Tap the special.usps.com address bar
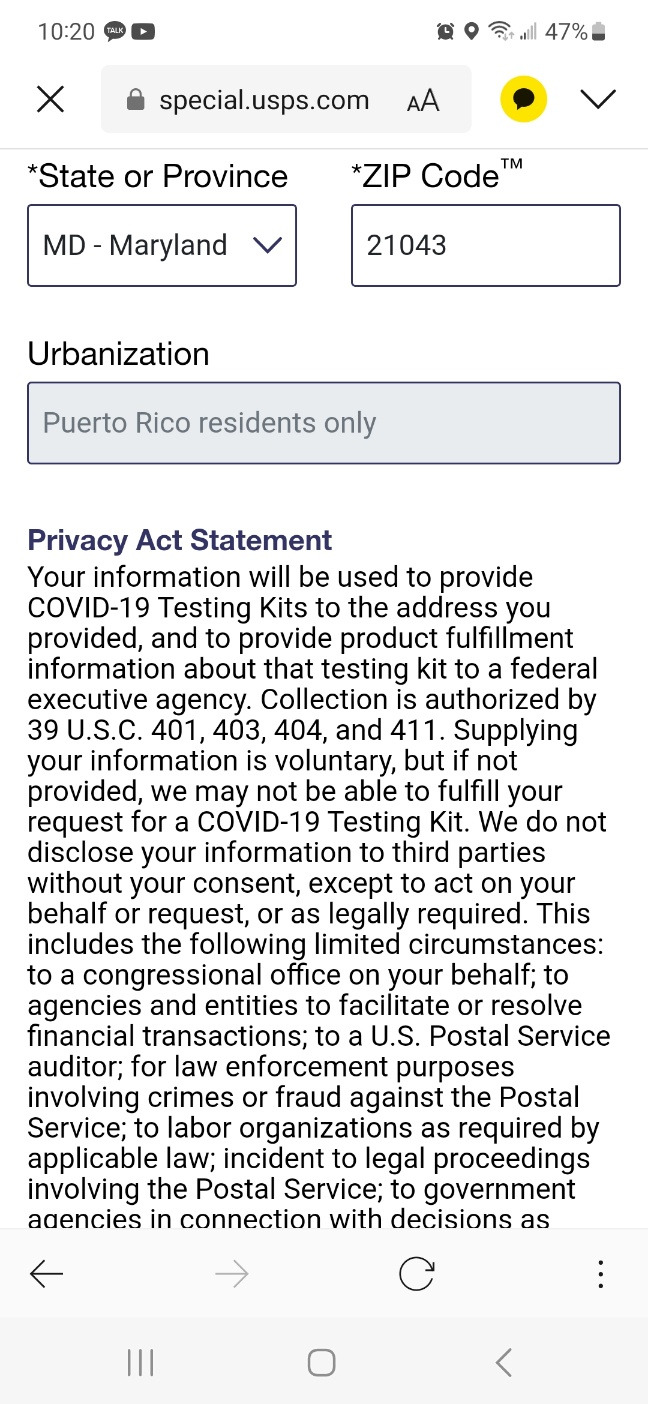The width and height of the screenshot is (648, 1404). [265, 100]
